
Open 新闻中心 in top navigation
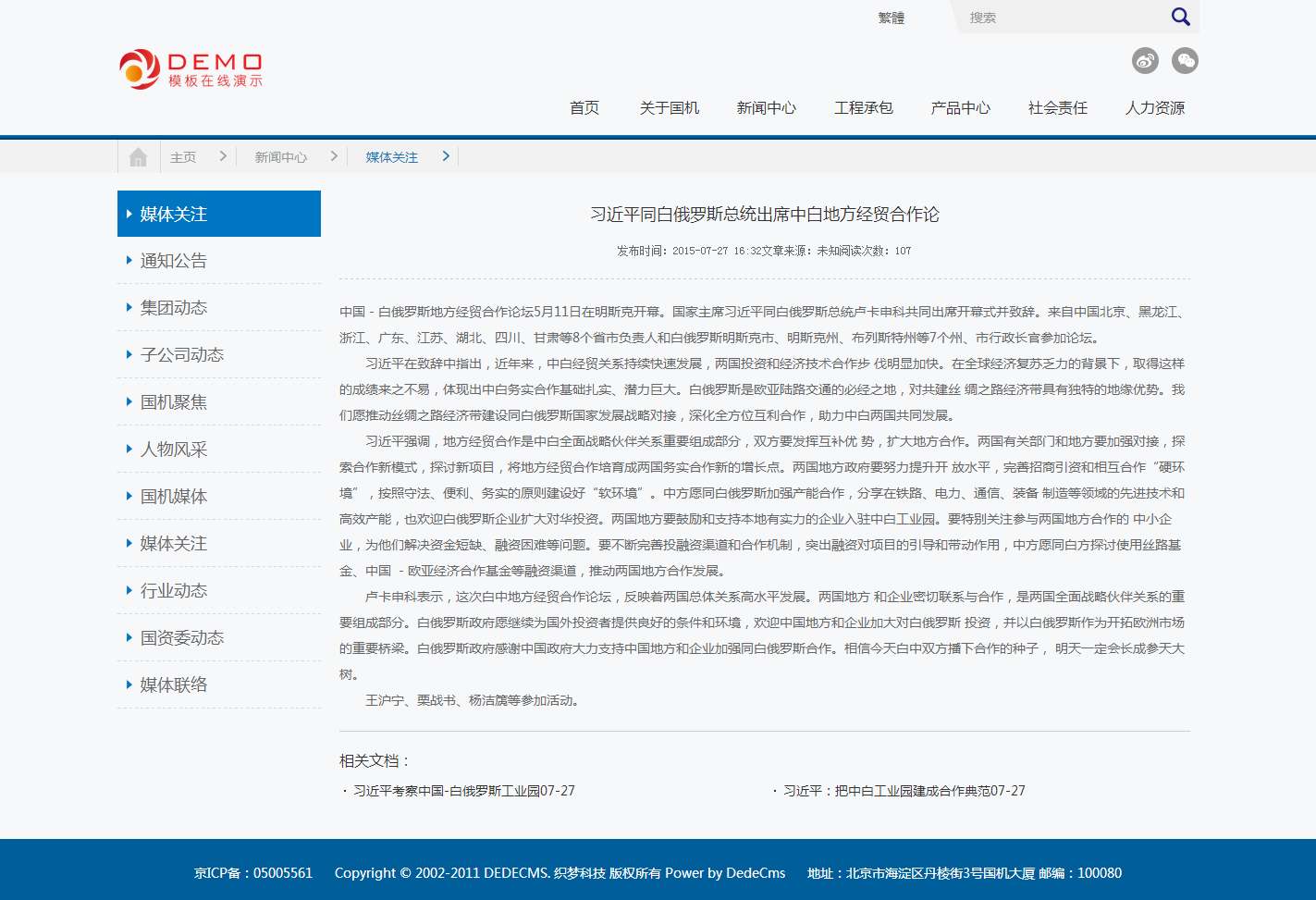(x=766, y=108)
